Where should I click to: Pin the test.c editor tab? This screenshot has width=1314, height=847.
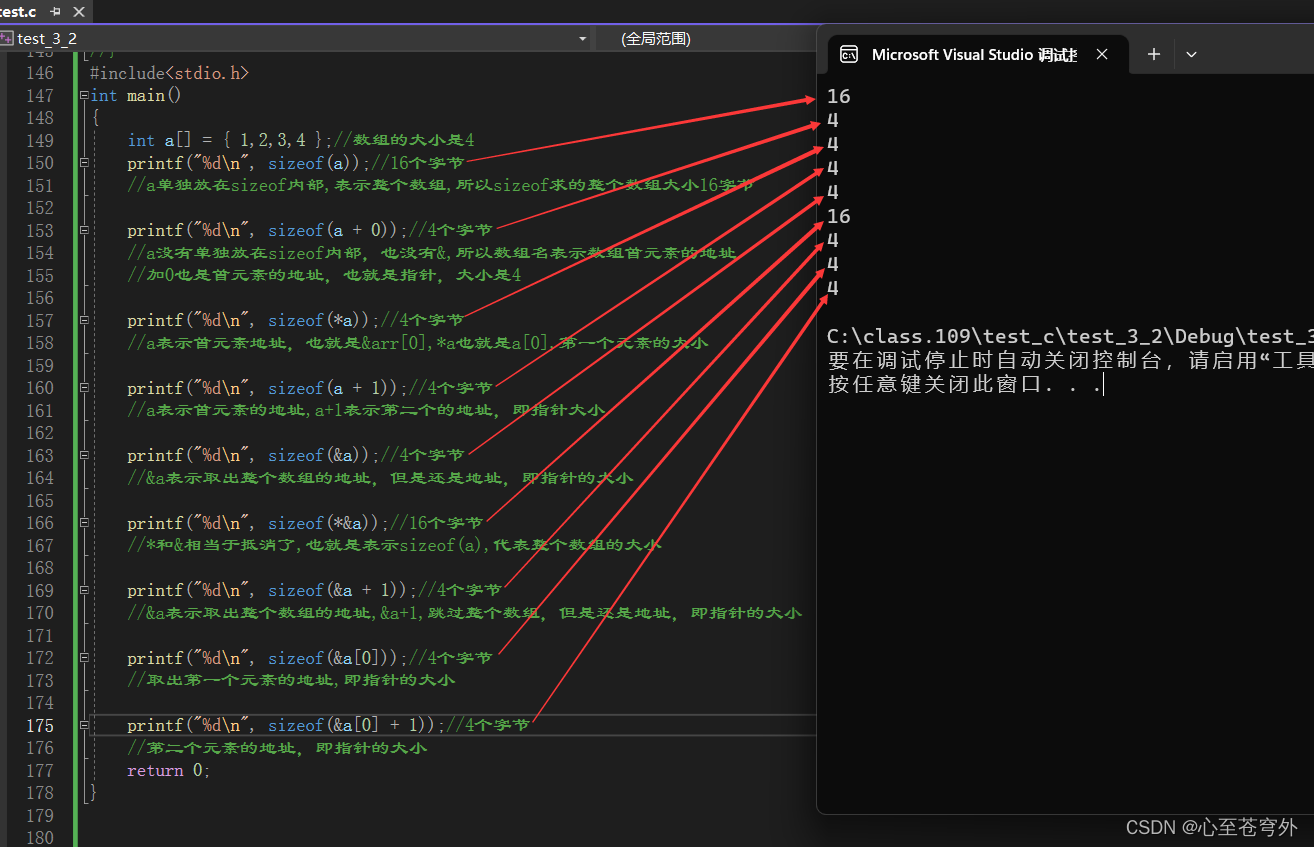click(x=55, y=12)
